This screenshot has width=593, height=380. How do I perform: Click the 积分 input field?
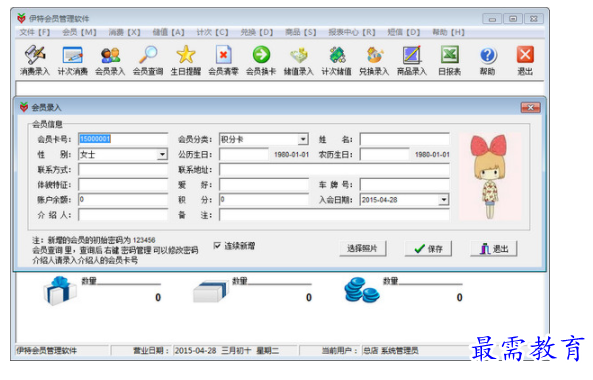click(264, 200)
